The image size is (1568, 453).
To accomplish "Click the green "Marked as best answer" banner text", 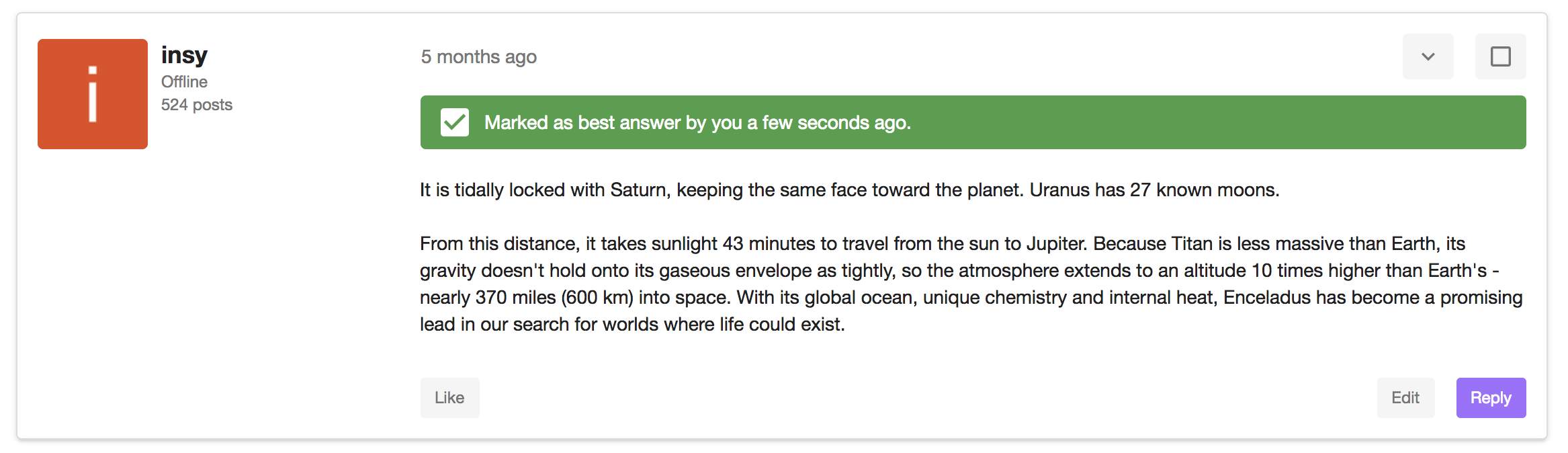I will (697, 122).
